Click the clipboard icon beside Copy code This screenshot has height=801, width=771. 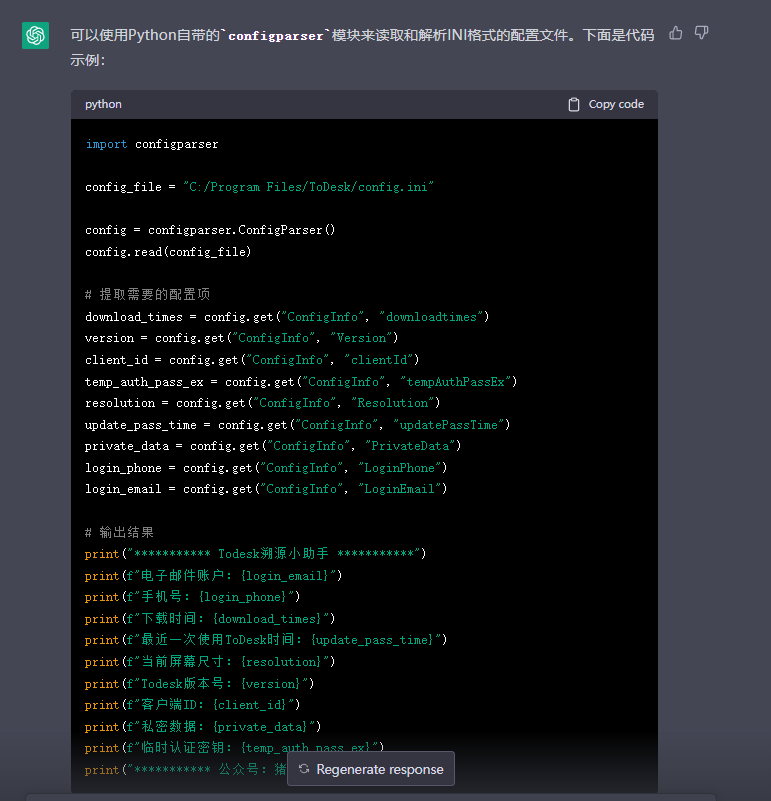tap(574, 105)
